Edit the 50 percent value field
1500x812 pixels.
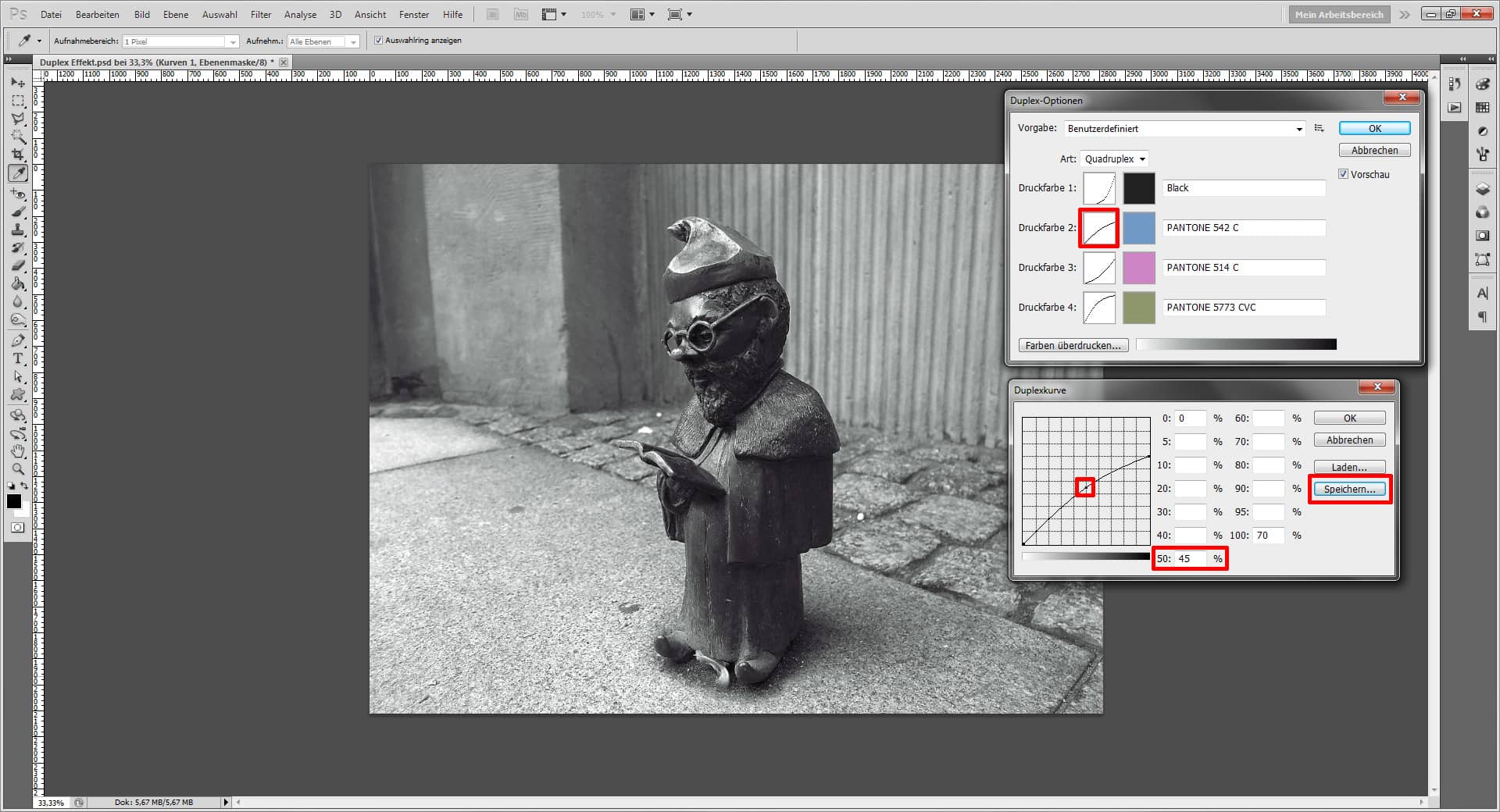click(x=1190, y=558)
